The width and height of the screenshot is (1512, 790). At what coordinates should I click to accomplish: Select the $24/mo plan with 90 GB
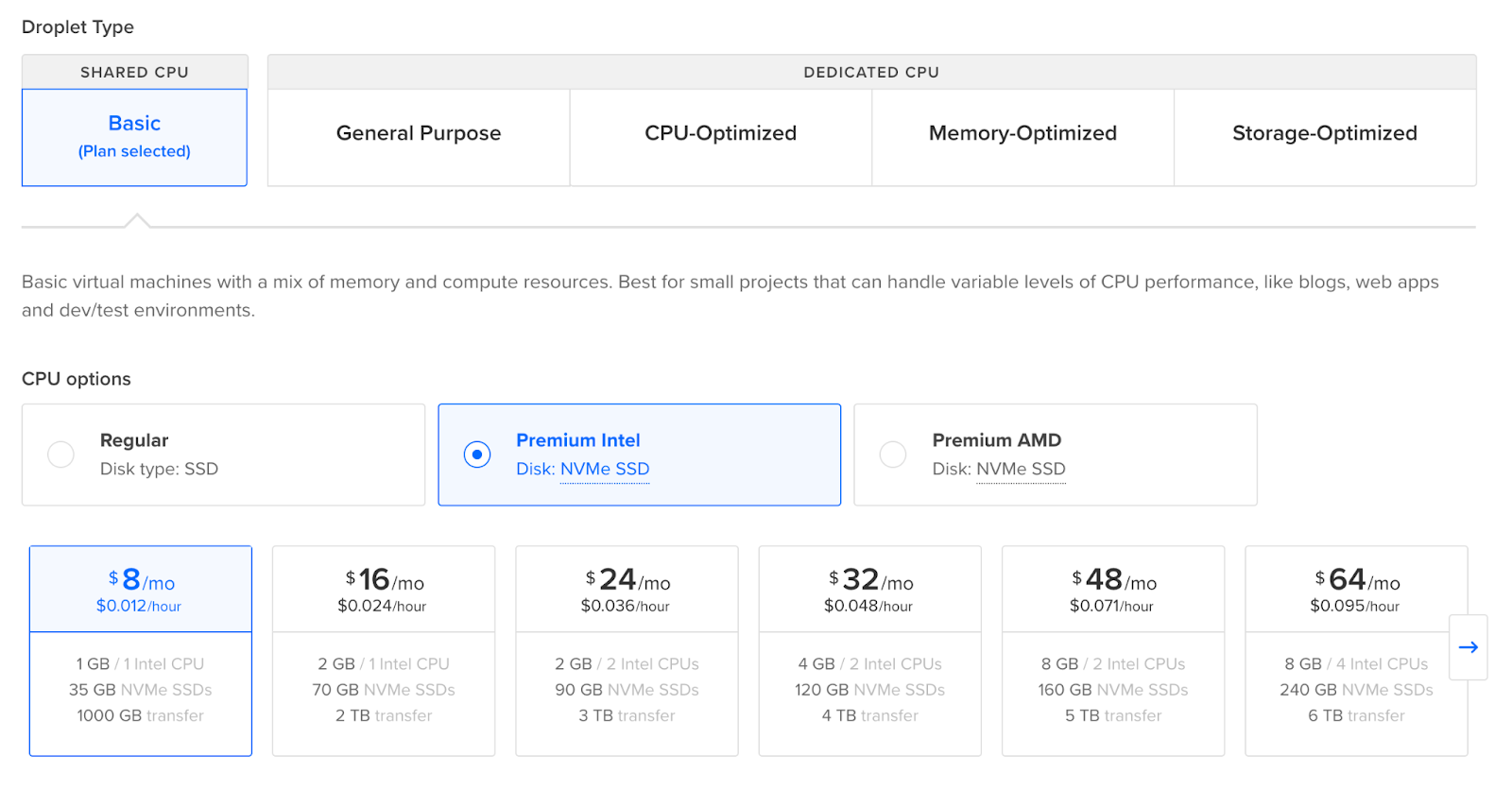(627, 650)
